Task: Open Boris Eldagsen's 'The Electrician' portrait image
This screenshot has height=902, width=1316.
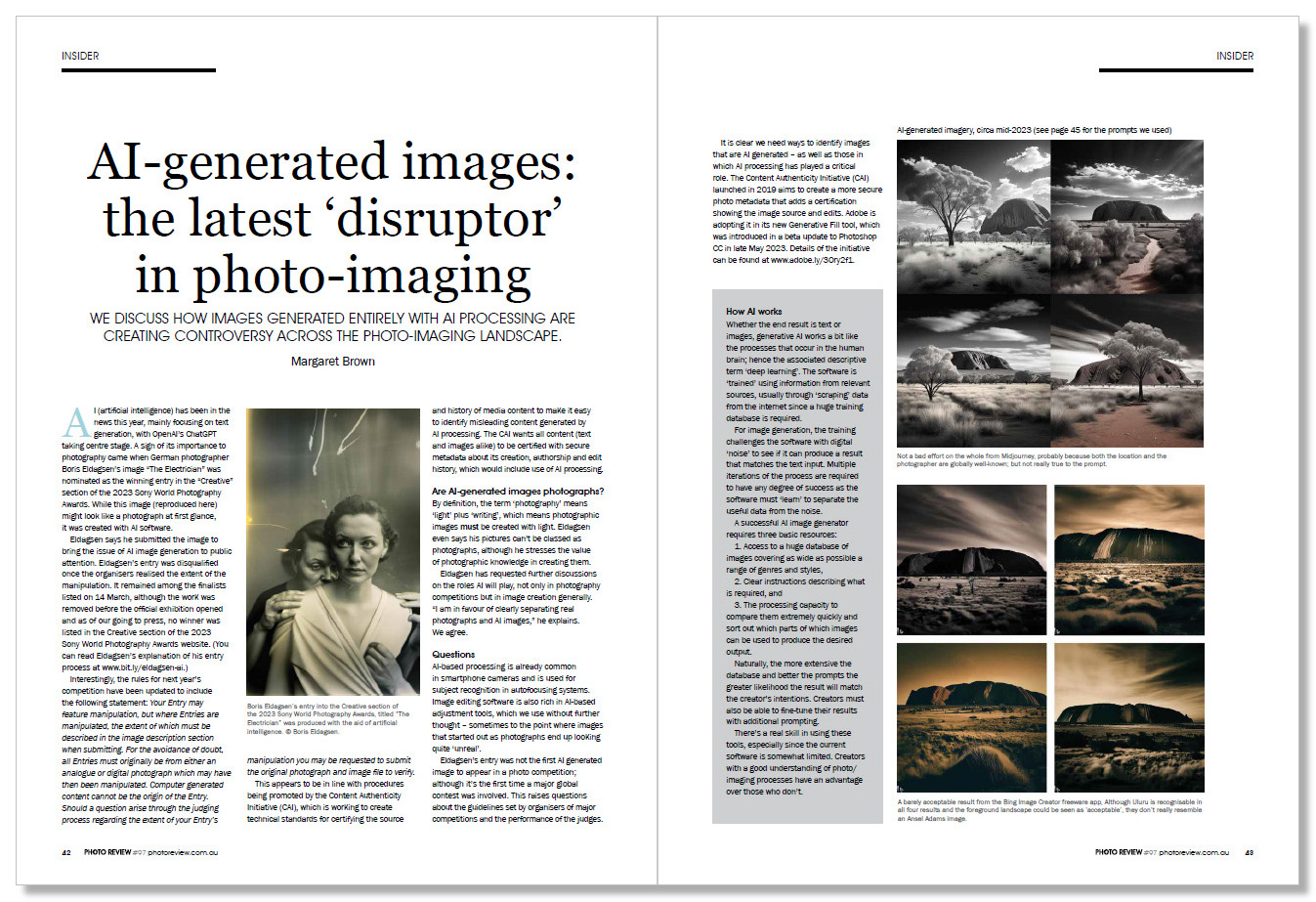Action: tap(333, 551)
